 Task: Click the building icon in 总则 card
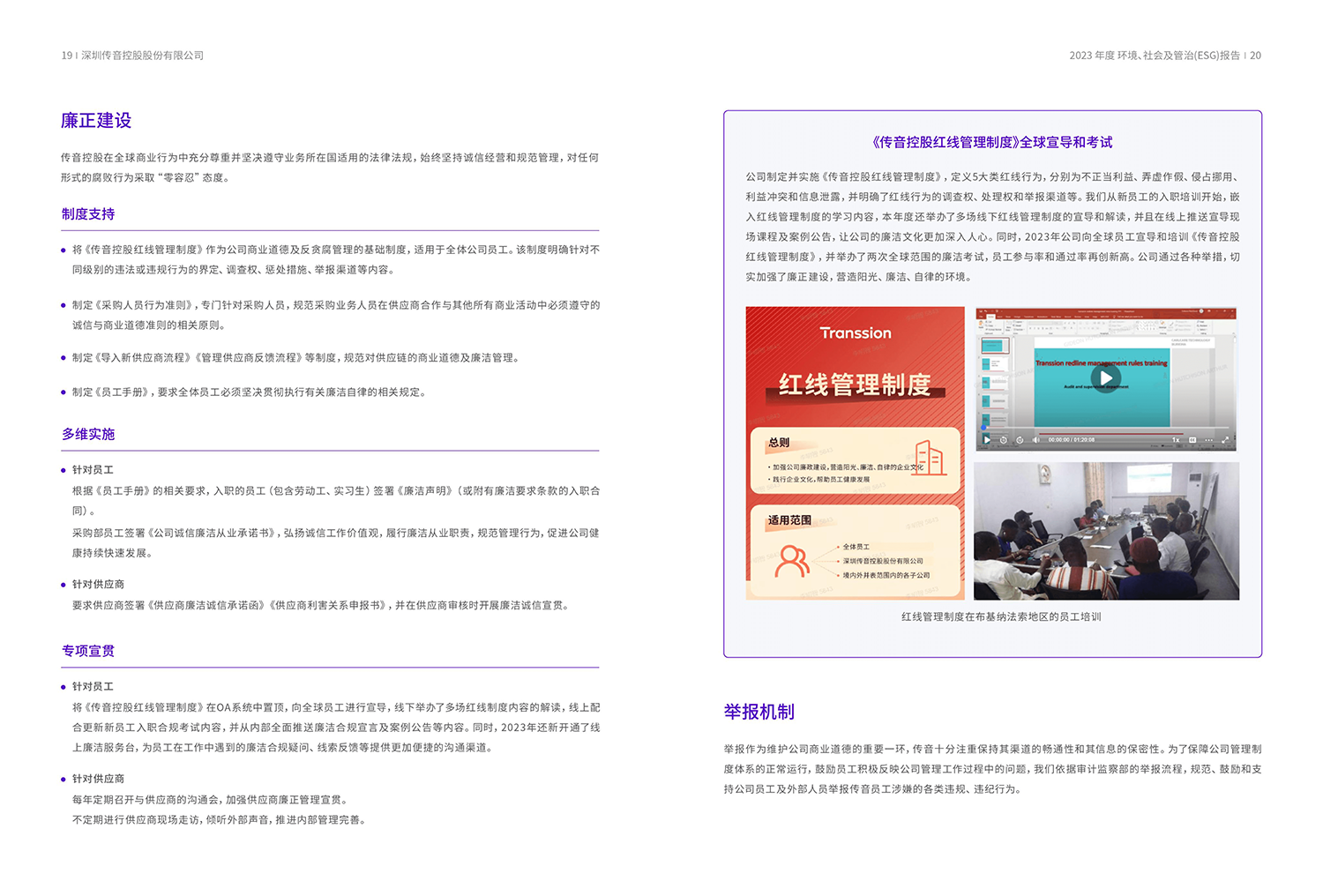click(929, 458)
